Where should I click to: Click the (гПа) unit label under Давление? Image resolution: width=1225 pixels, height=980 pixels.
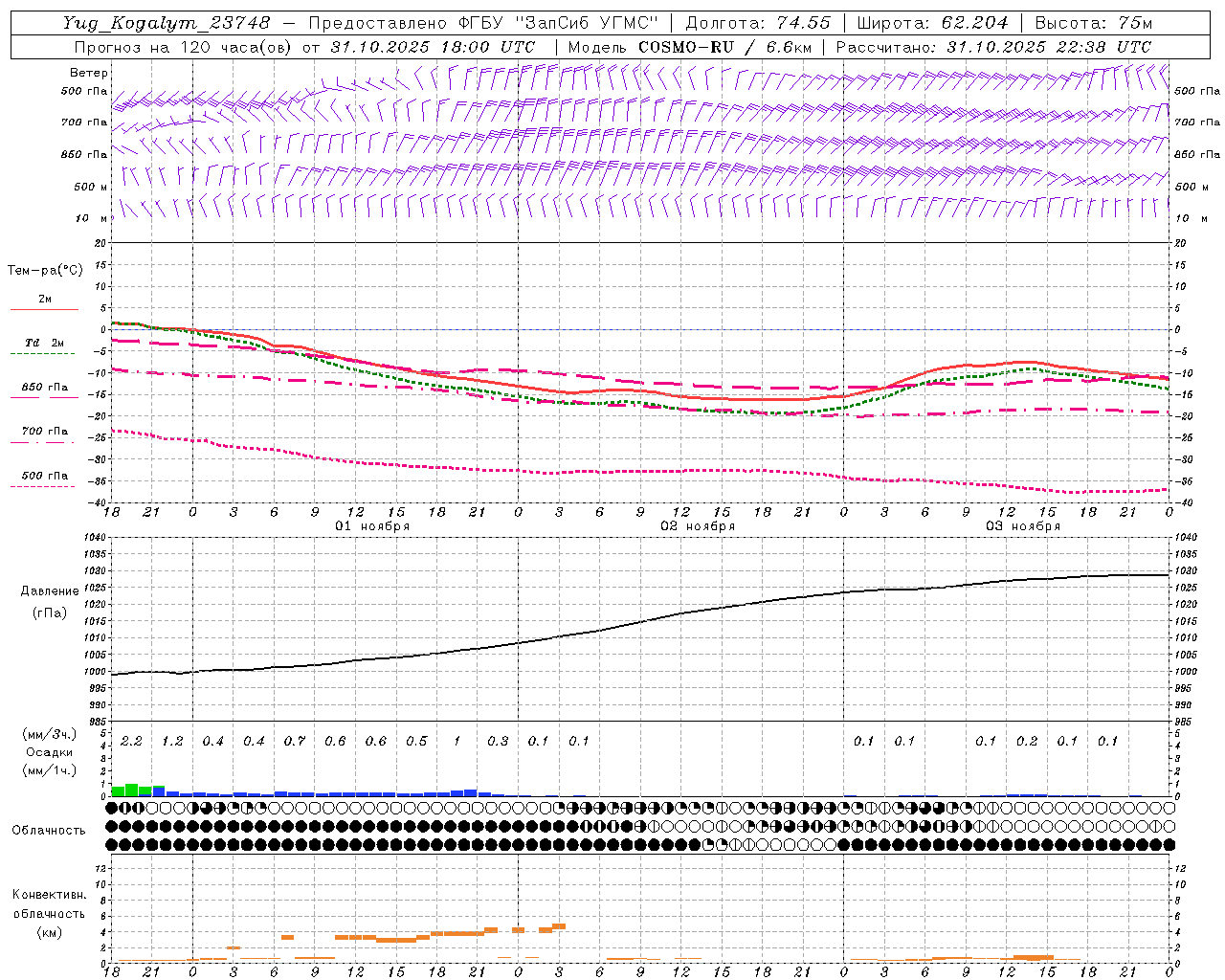(x=50, y=612)
